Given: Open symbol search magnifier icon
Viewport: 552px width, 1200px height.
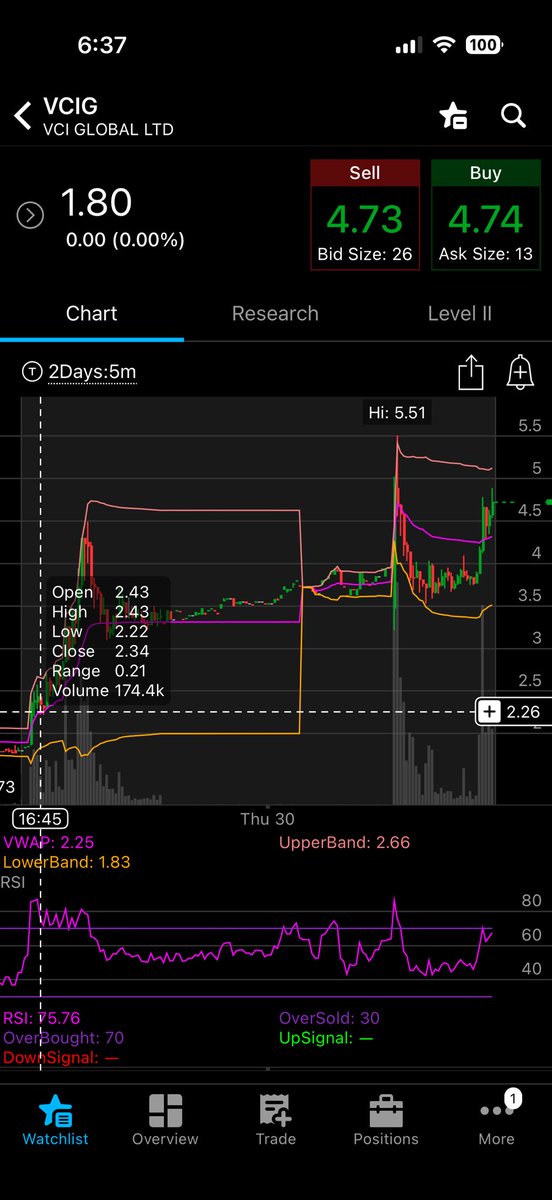Looking at the screenshot, I should (x=513, y=116).
